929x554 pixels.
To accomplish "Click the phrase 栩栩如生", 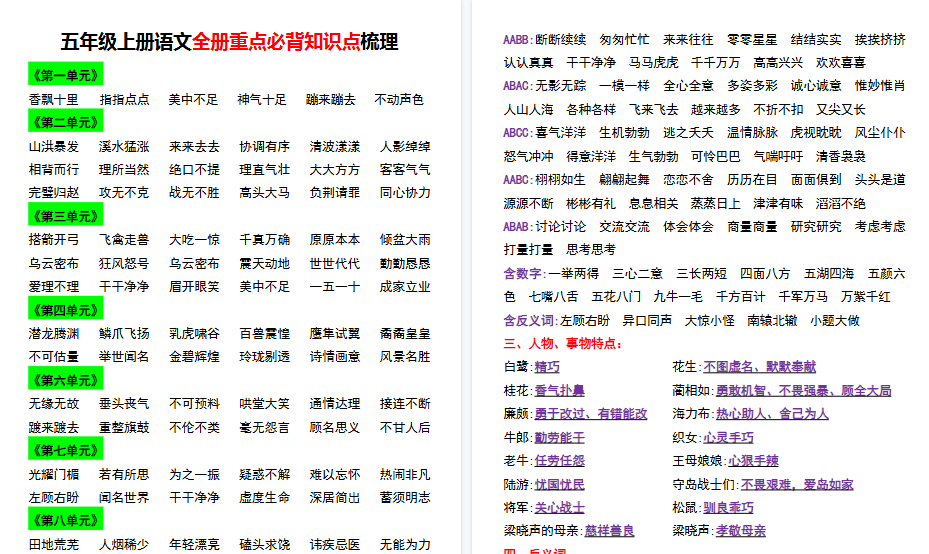I will pos(560,180).
